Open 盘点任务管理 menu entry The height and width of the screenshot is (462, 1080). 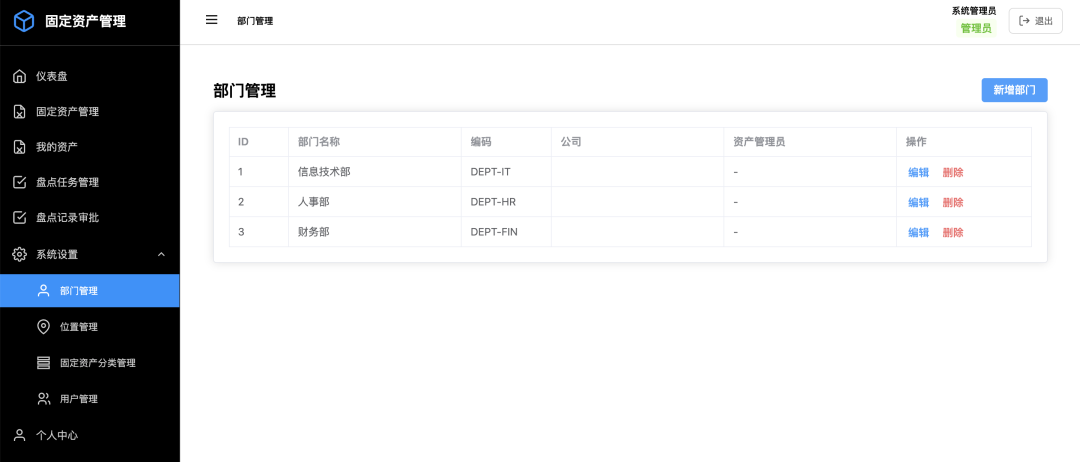(90, 182)
